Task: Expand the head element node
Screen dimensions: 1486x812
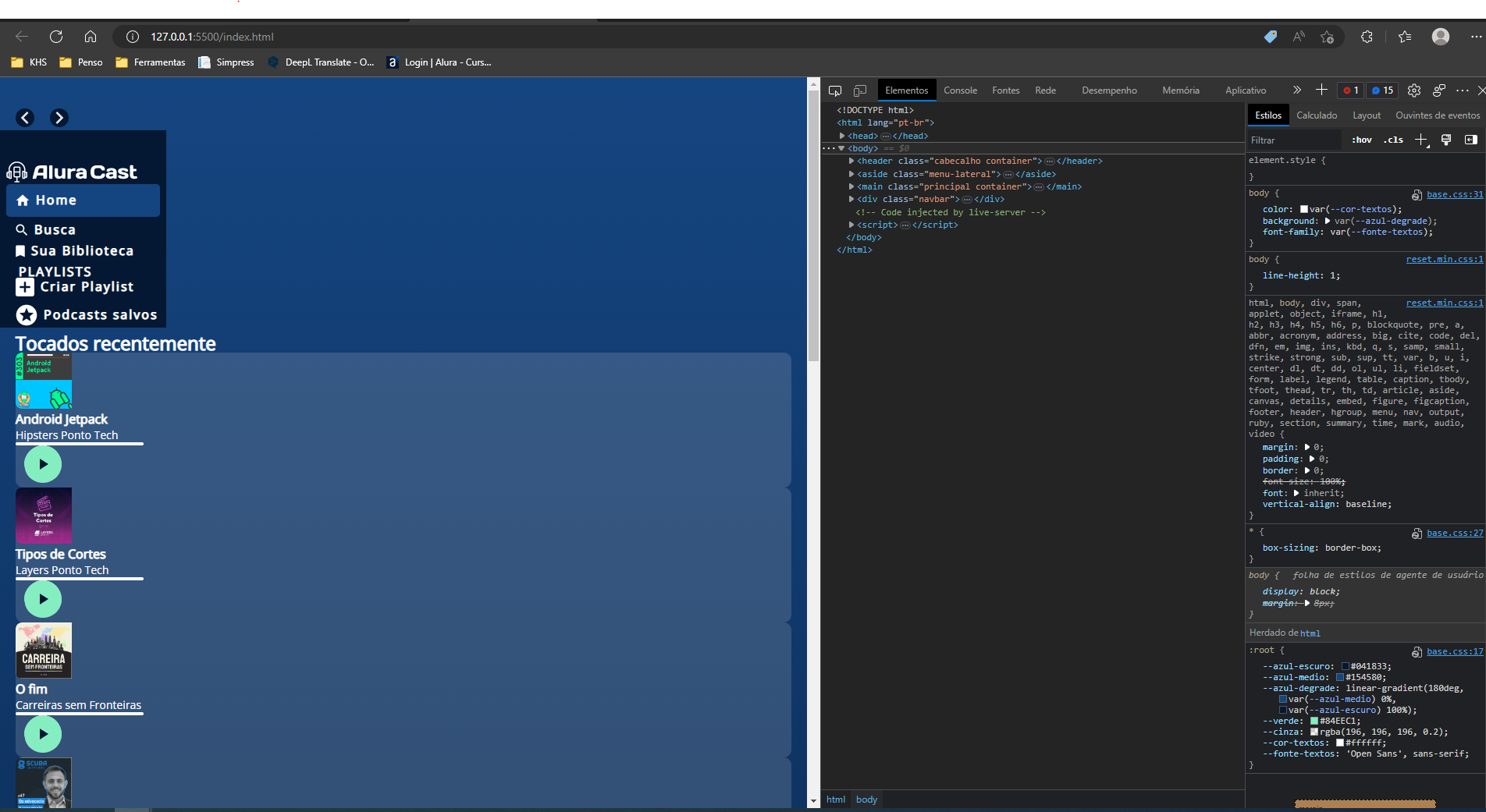Action: click(x=842, y=136)
